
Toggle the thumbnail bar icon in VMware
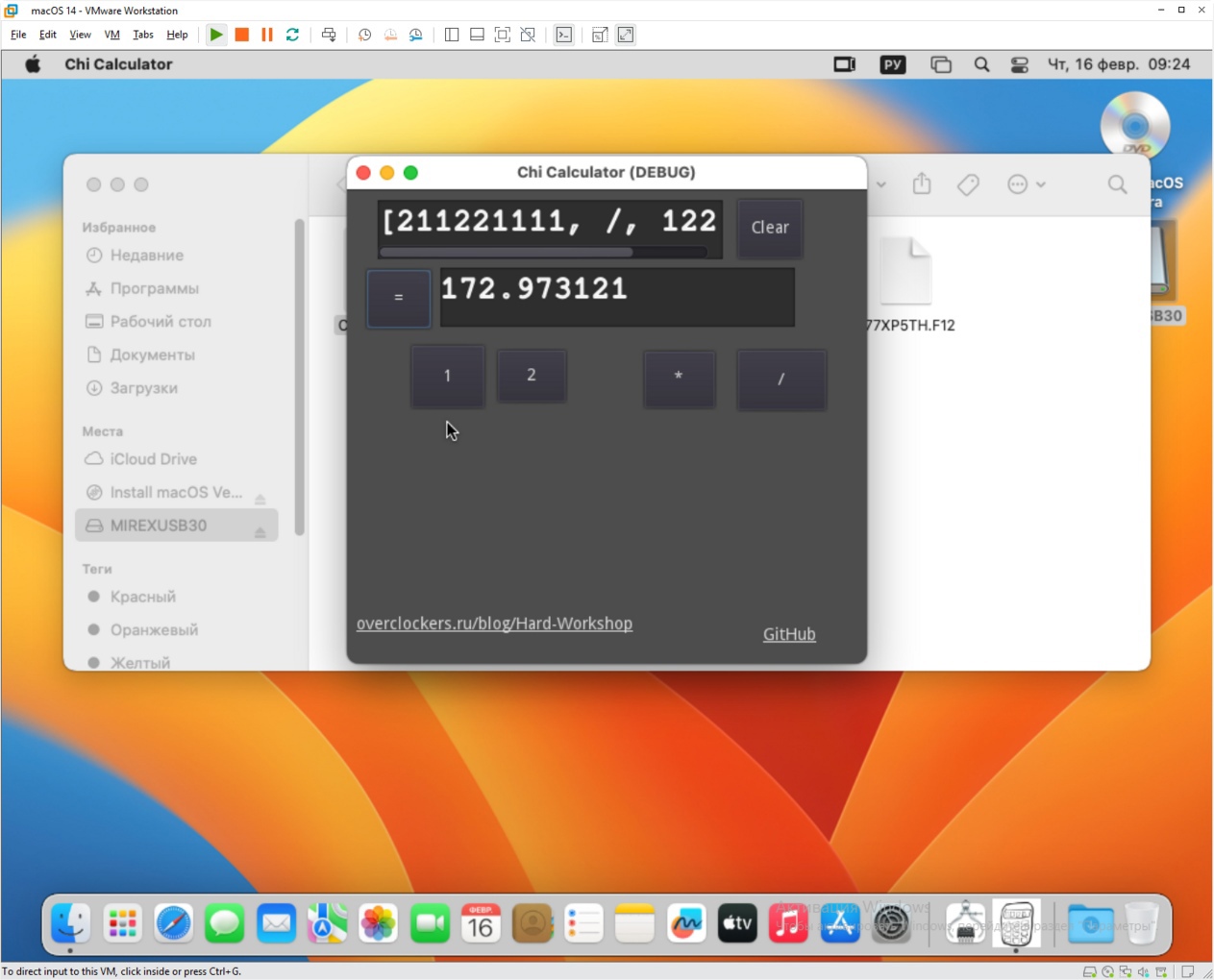pyautogui.click(x=477, y=35)
